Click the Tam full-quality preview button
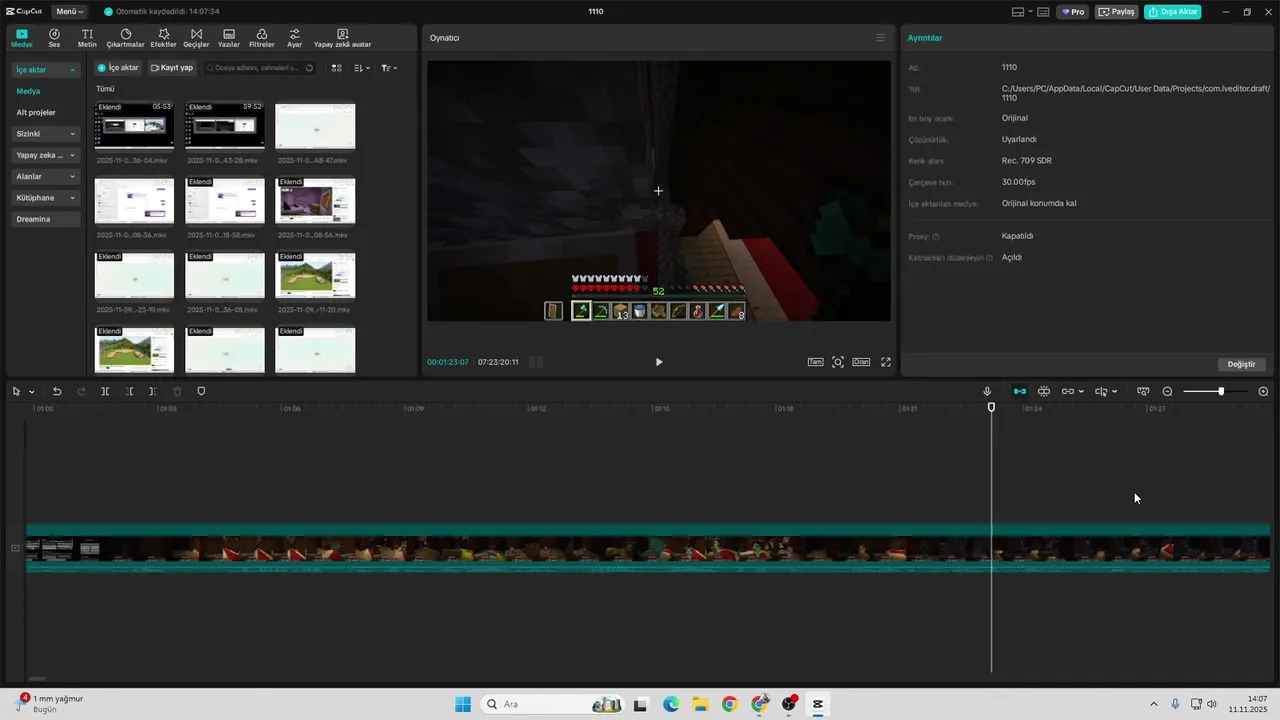The height and width of the screenshot is (720, 1280). [815, 362]
